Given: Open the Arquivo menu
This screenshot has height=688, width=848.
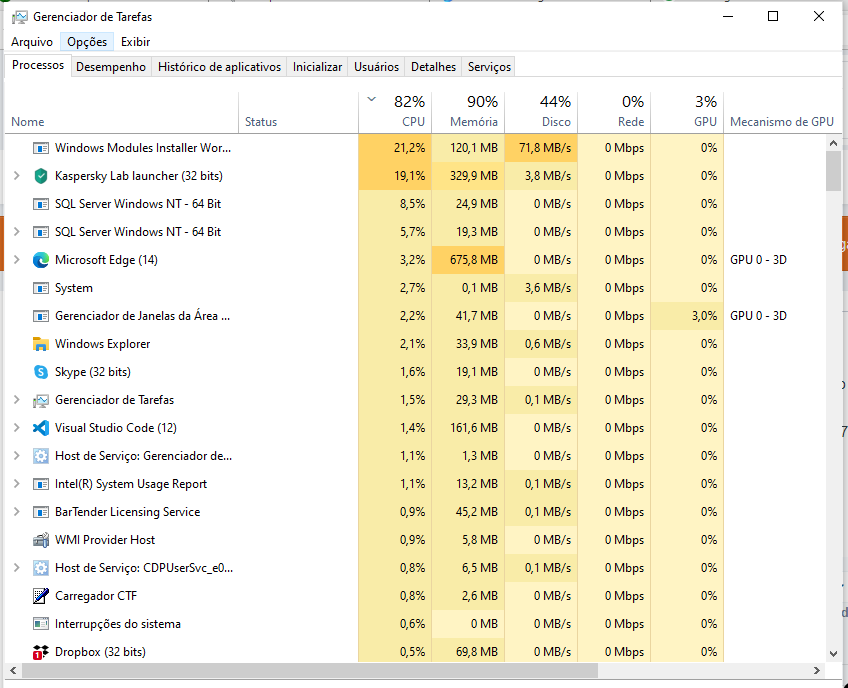Looking at the screenshot, I should (x=32, y=42).
